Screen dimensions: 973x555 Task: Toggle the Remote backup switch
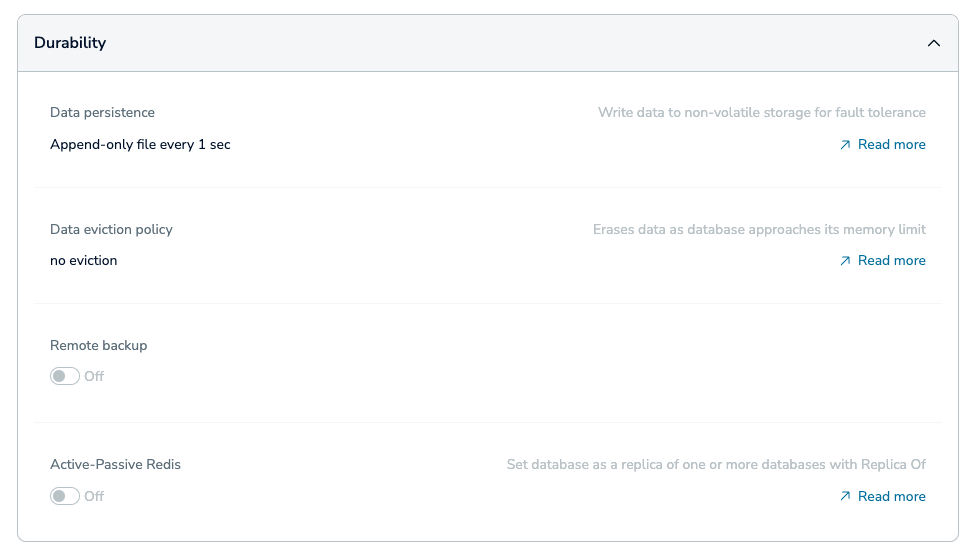tap(65, 376)
